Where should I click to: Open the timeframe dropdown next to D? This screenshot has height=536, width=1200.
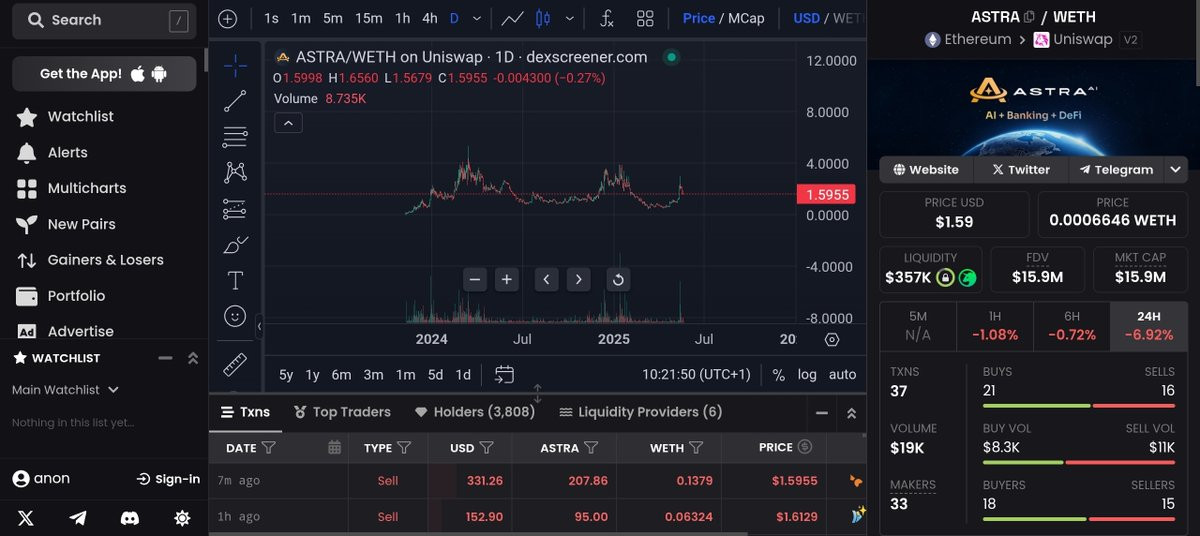476,18
